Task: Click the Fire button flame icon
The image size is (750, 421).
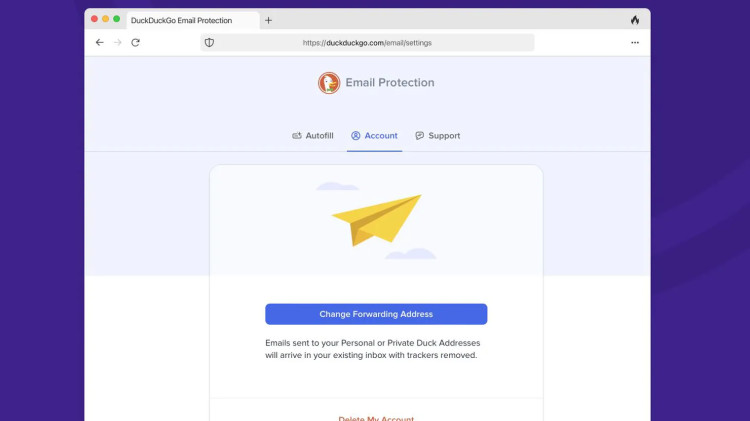Action: (635, 20)
